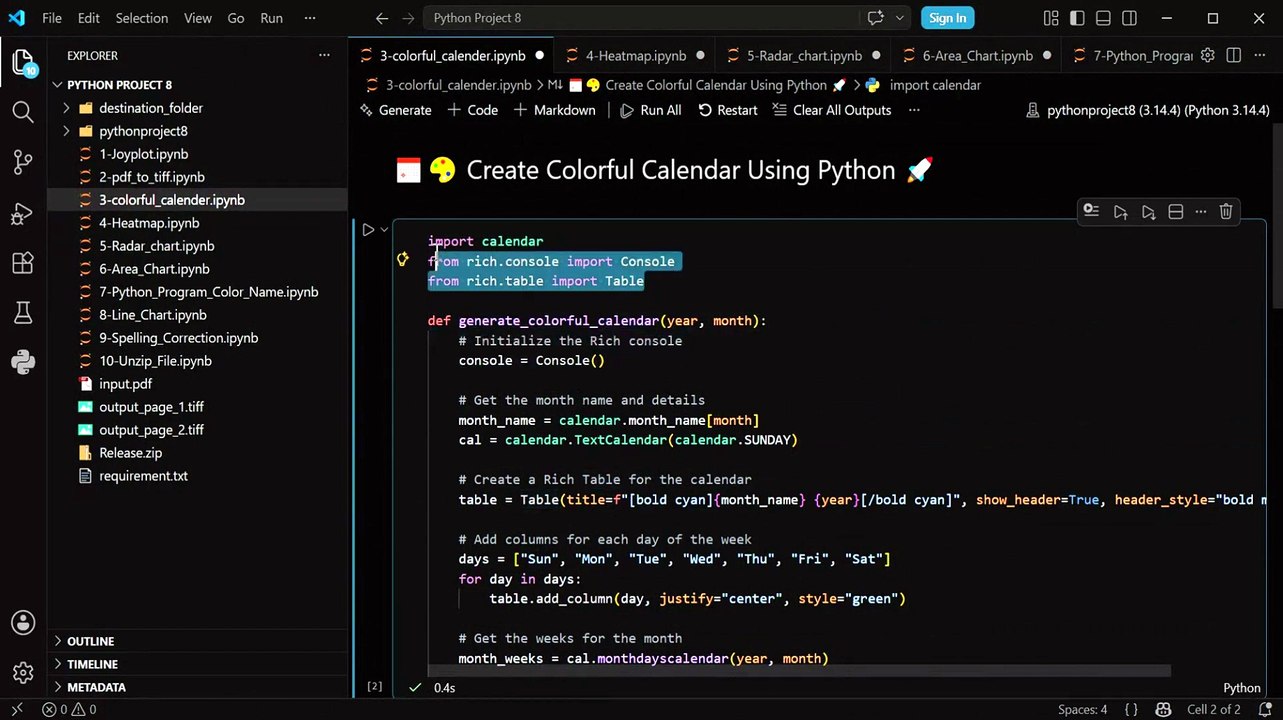Switch to the 6-Area_Chart.ipynb tab
The height and width of the screenshot is (720, 1283).
977,55
